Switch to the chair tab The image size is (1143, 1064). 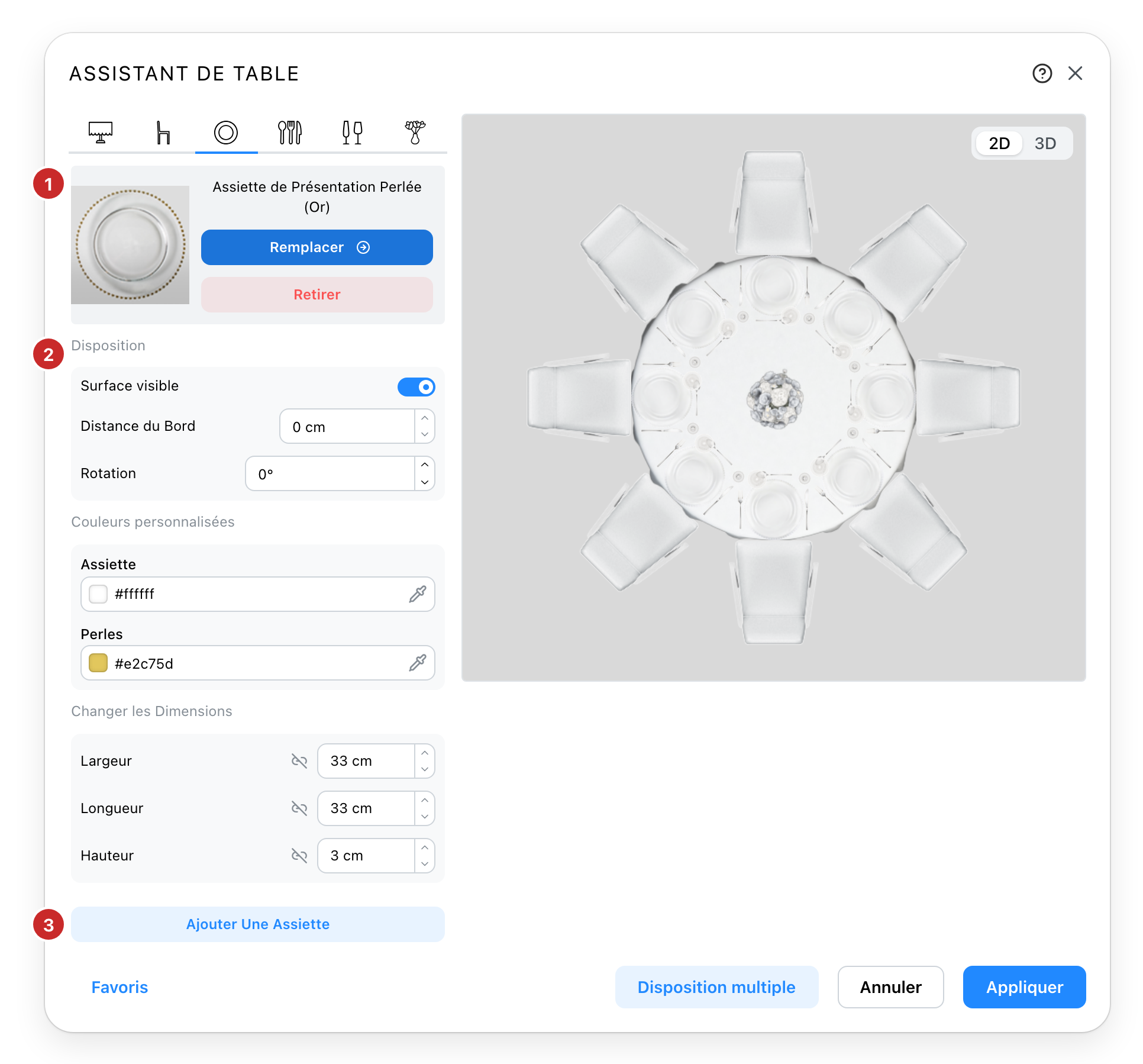coord(163,132)
